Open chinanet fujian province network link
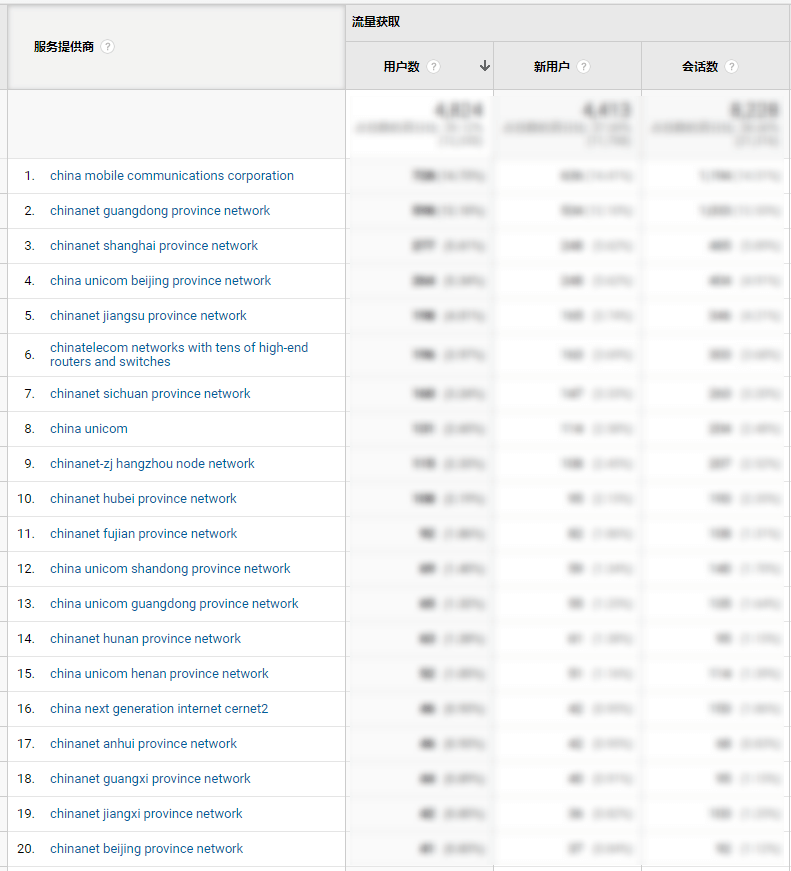The image size is (791, 871). pyautogui.click(x=143, y=533)
